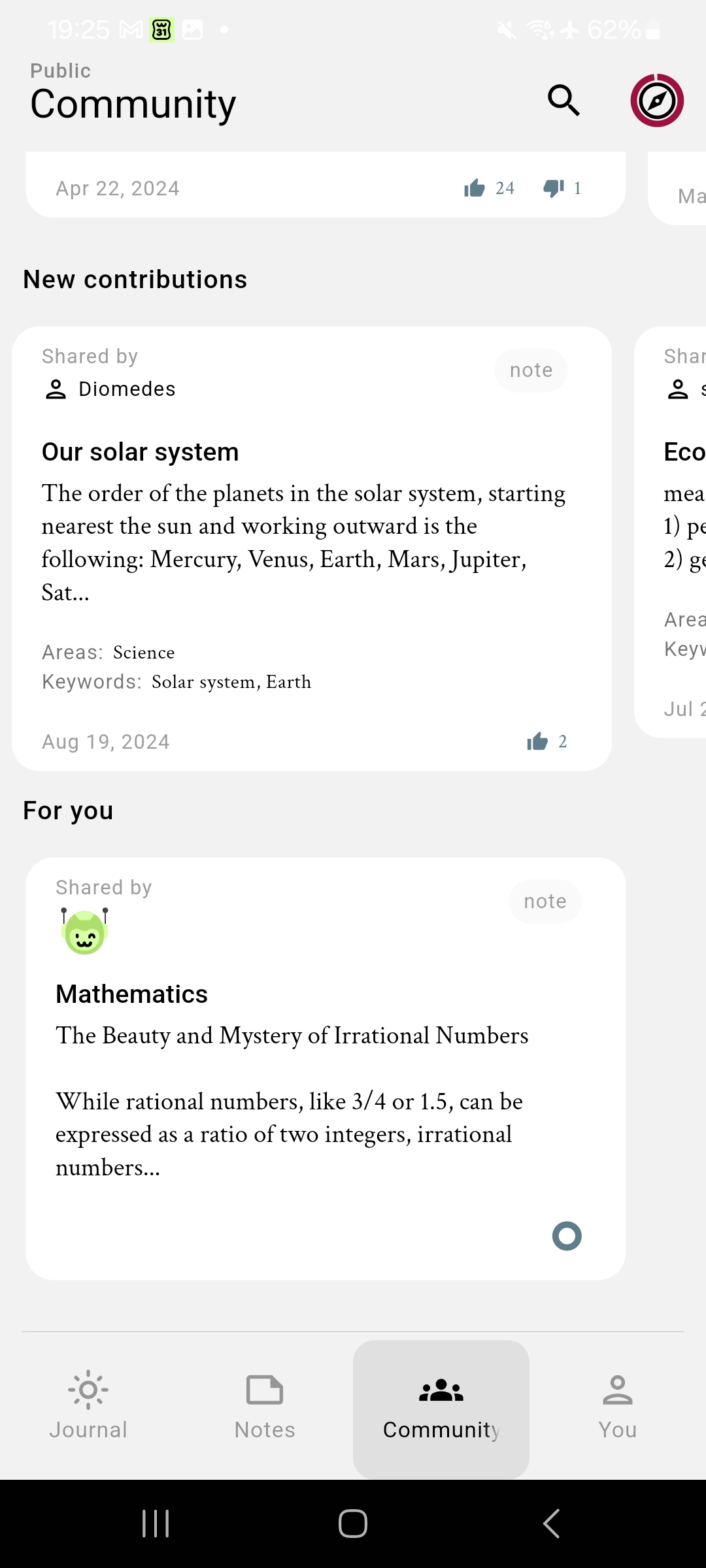Go to the You profile tab

(x=618, y=1405)
